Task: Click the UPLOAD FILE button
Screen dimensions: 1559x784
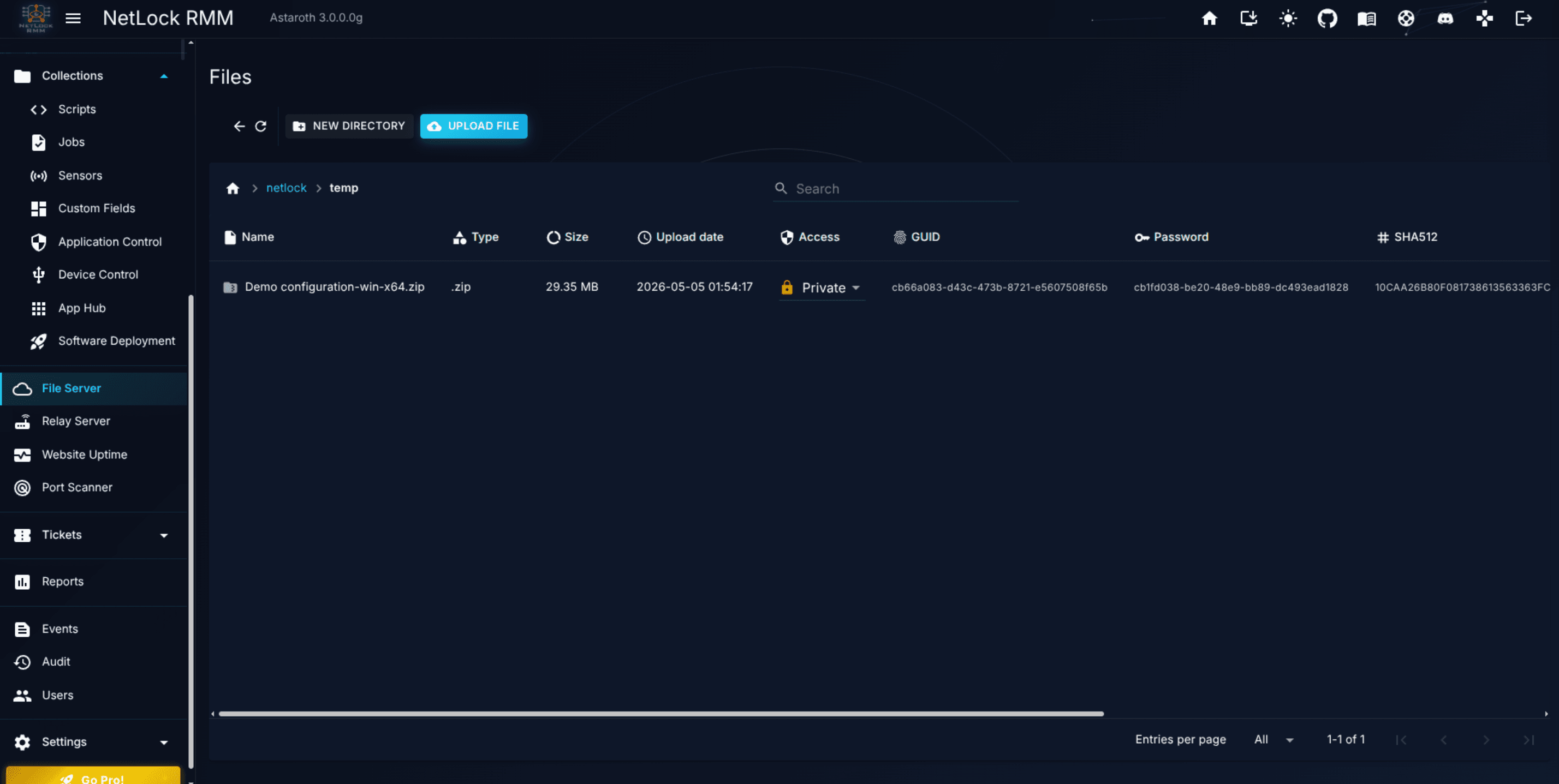Action: [474, 126]
